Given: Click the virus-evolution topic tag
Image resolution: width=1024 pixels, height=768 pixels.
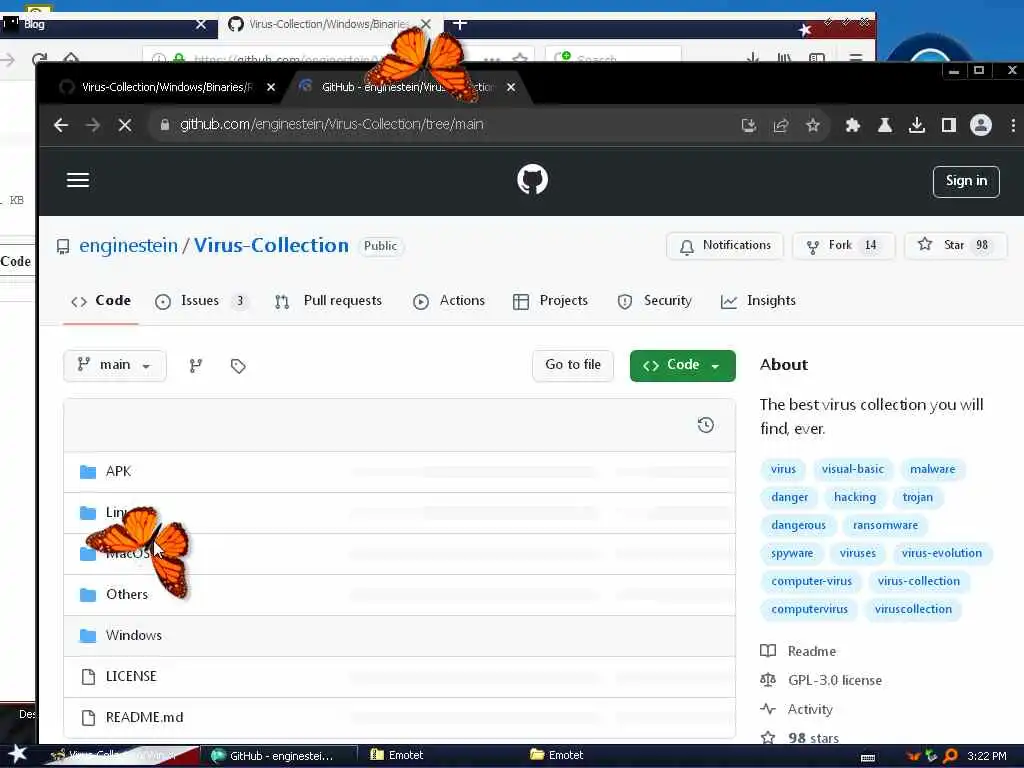Looking at the screenshot, I should coord(942,553).
